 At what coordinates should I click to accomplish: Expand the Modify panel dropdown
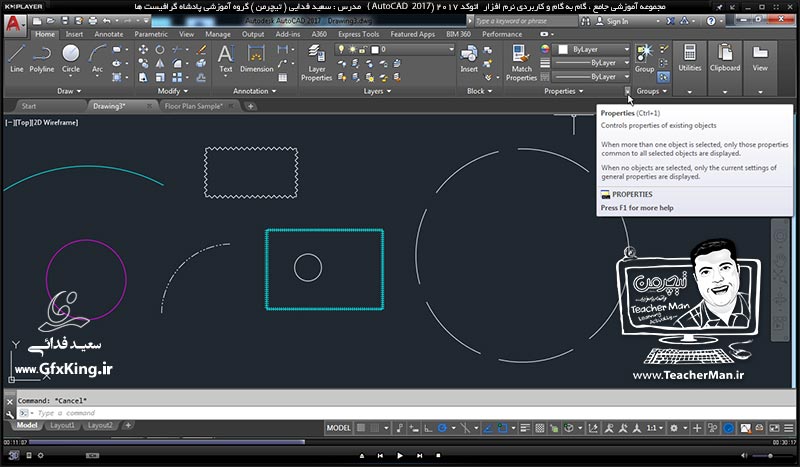[172, 91]
